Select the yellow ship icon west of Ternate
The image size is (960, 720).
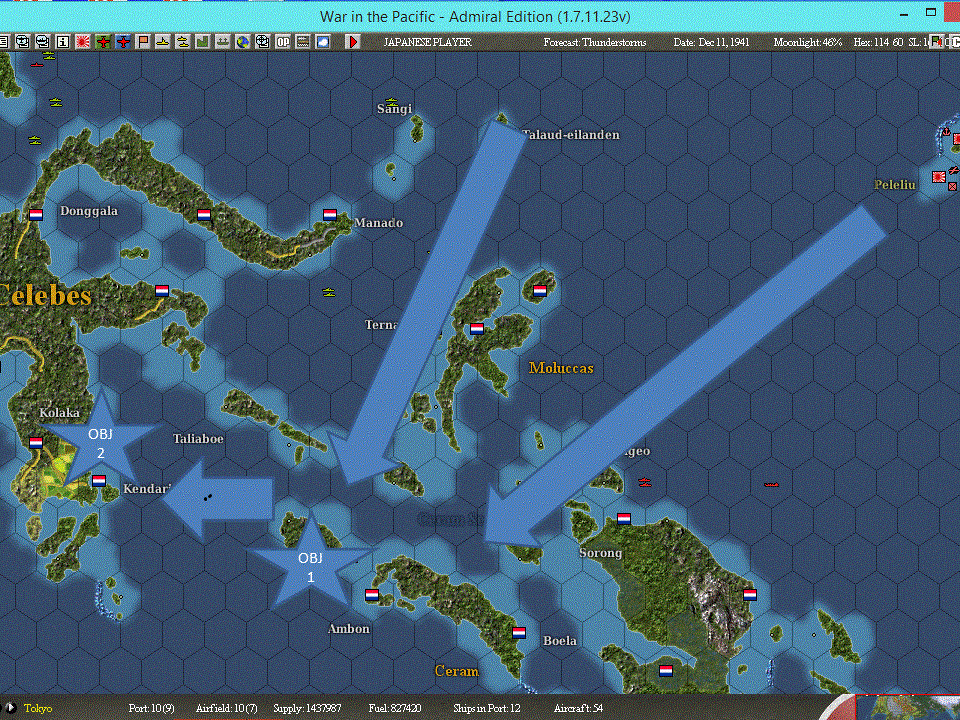coord(329,292)
